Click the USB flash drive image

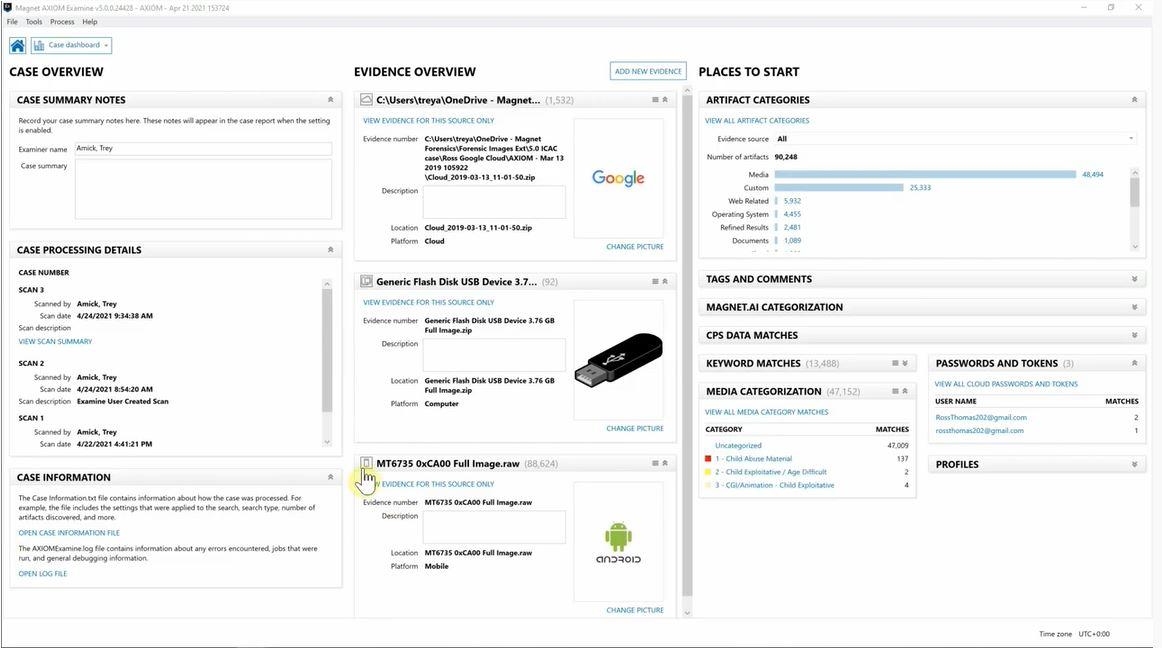[x=618, y=360]
